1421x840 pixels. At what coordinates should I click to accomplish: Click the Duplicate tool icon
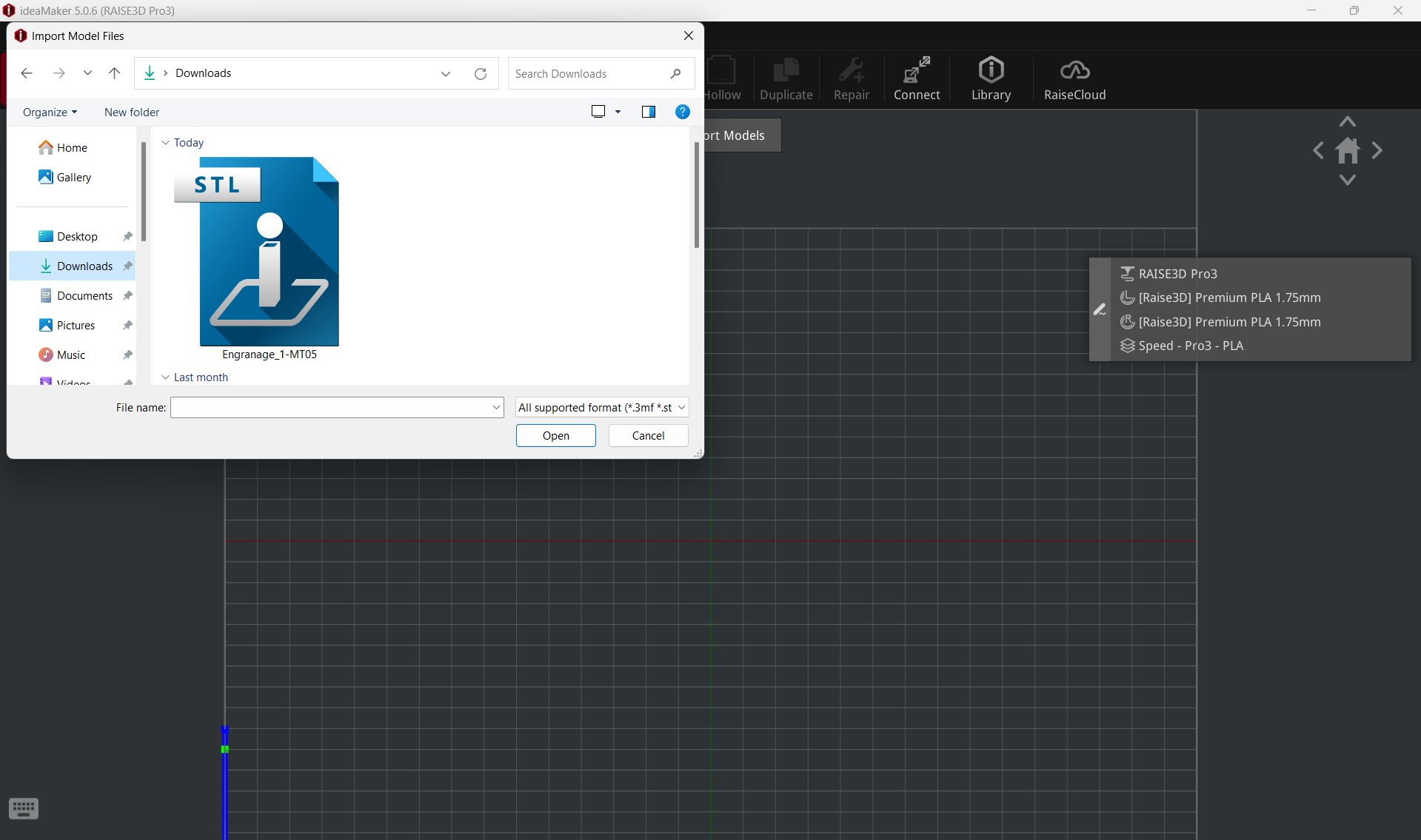pos(786,78)
